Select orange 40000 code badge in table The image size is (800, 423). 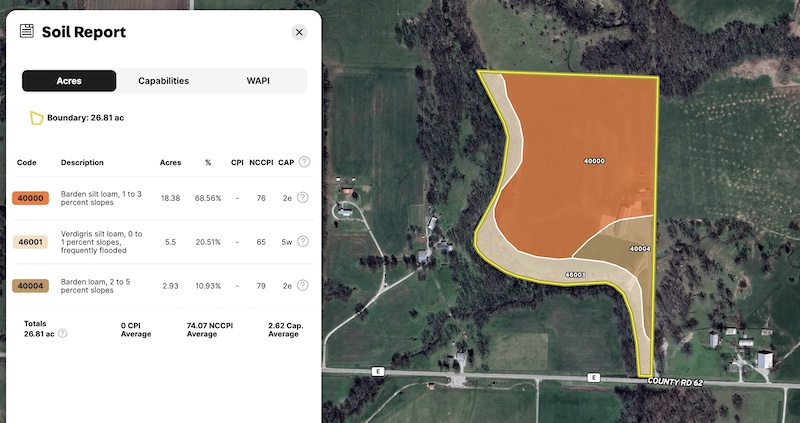(x=30, y=198)
